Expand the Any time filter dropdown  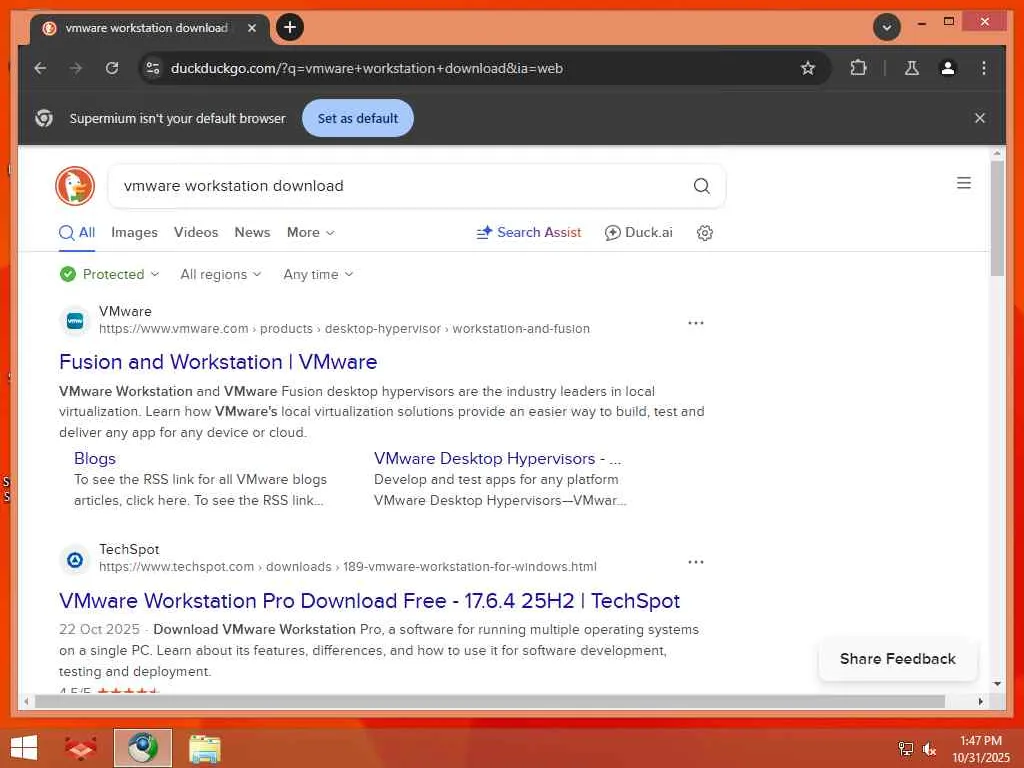point(318,274)
